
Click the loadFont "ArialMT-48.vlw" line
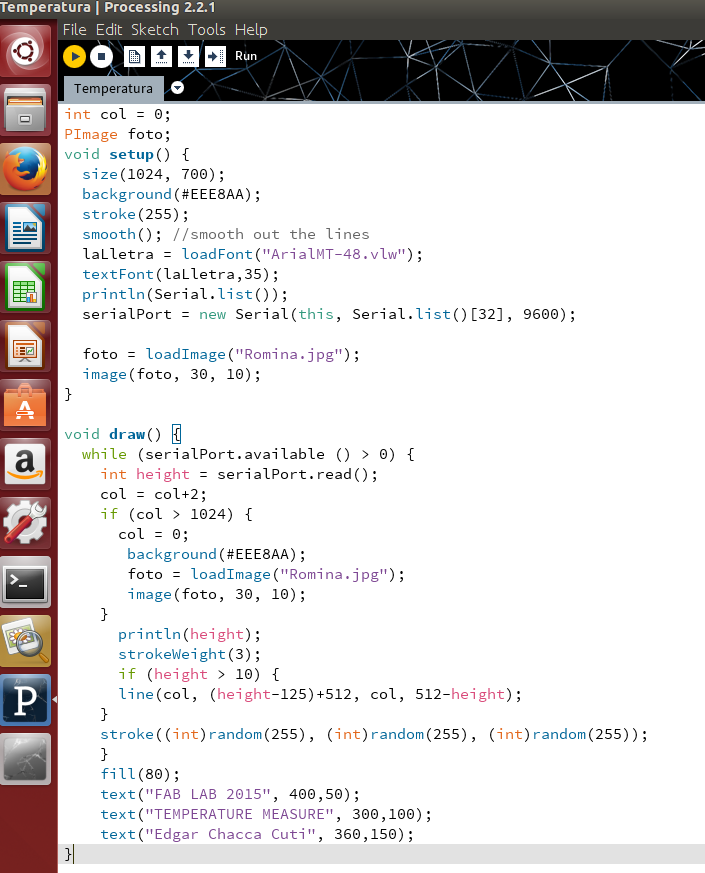(x=253, y=254)
